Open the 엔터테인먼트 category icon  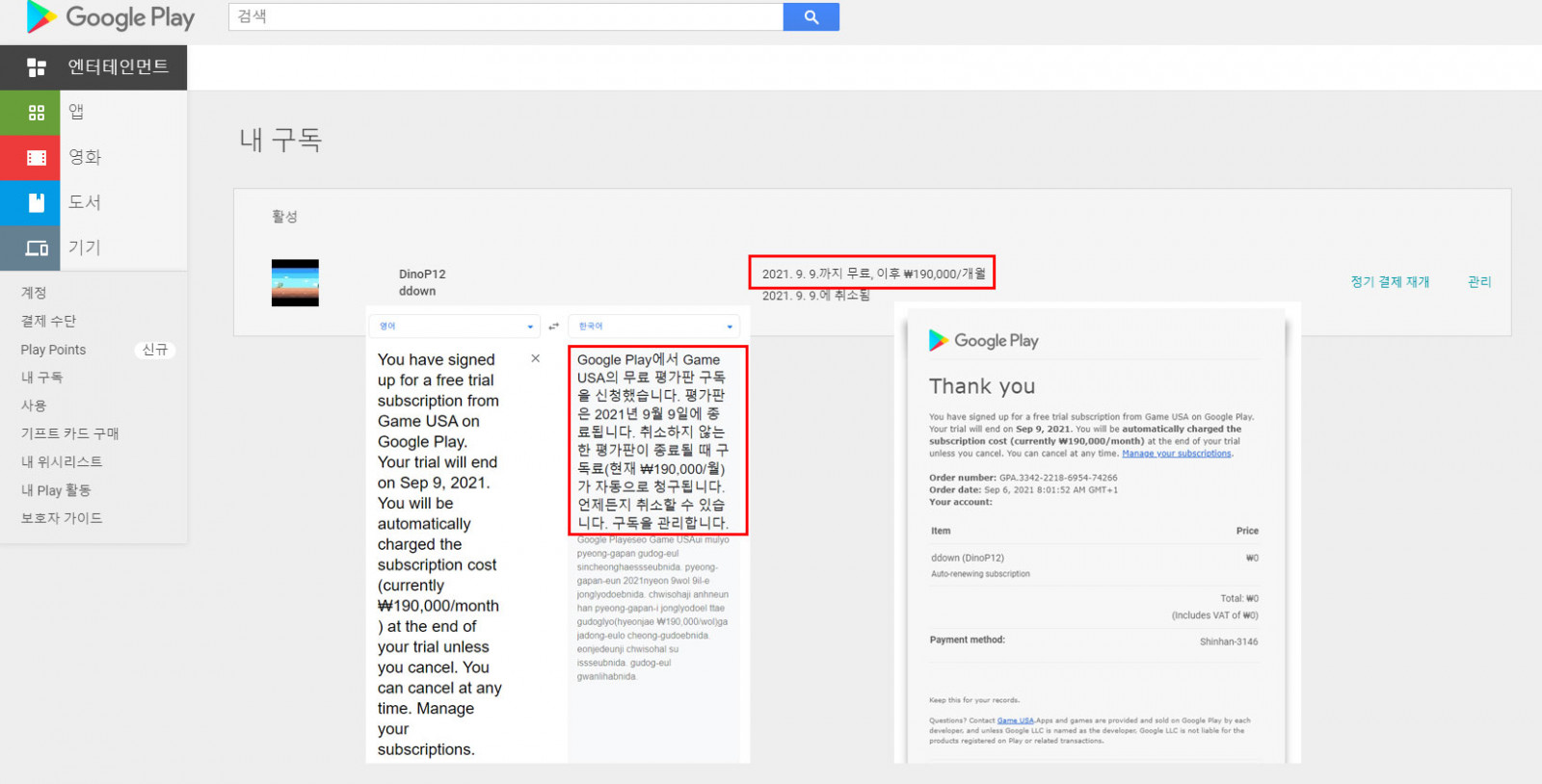point(37,67)
